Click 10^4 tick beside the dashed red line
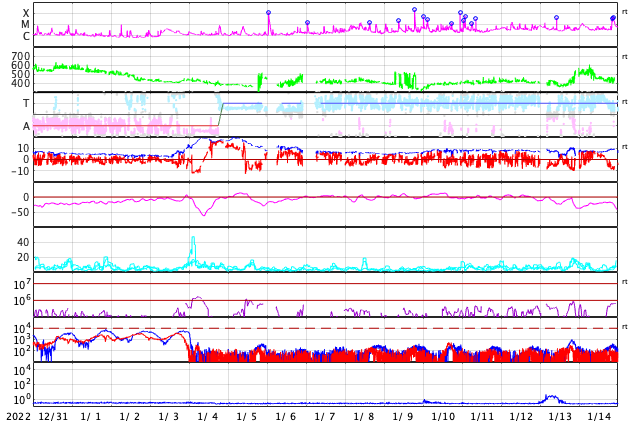The width and height of the screenshot is (634, 424). 22,328
